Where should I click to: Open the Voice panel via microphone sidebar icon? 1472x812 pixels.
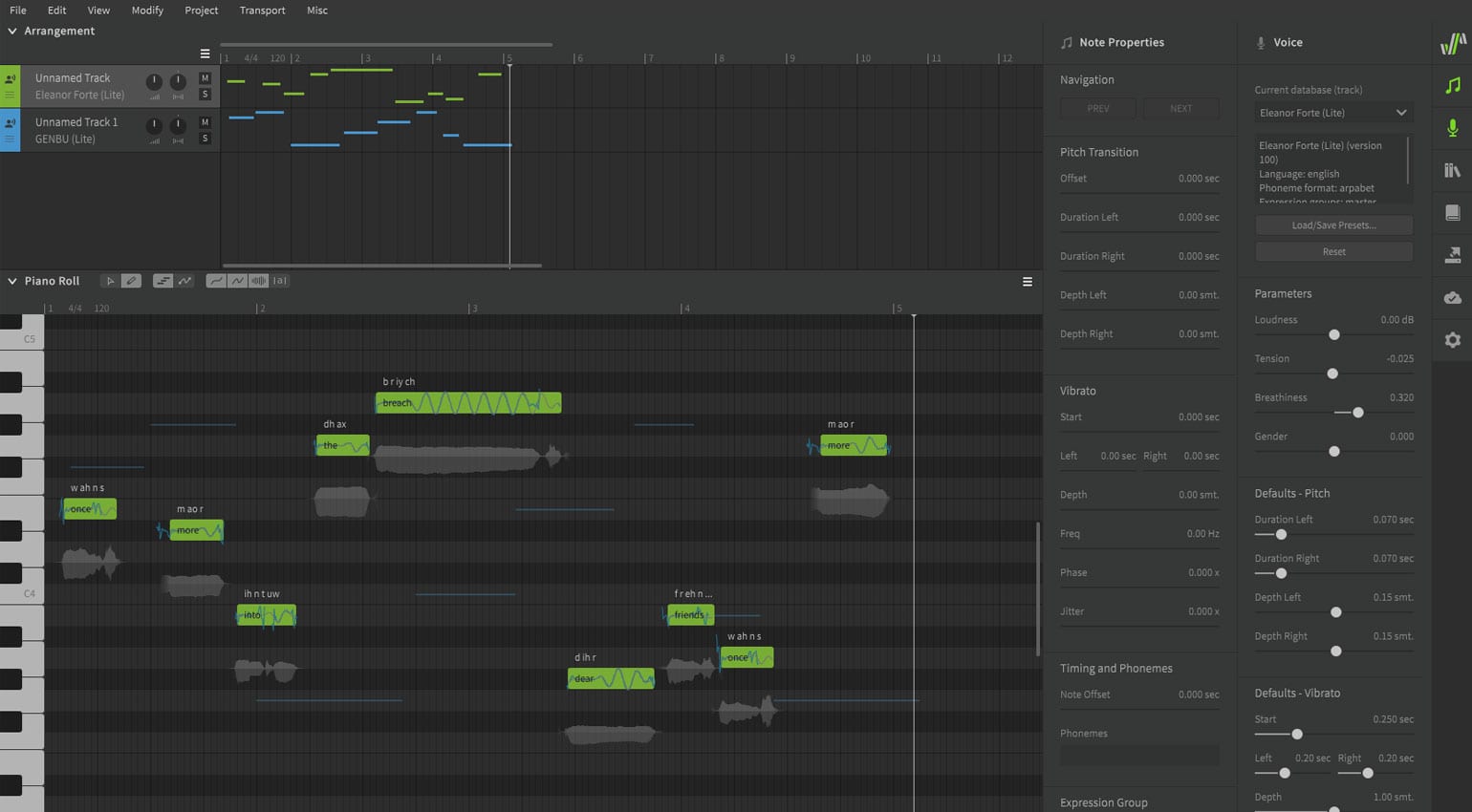coord(1453,128)
